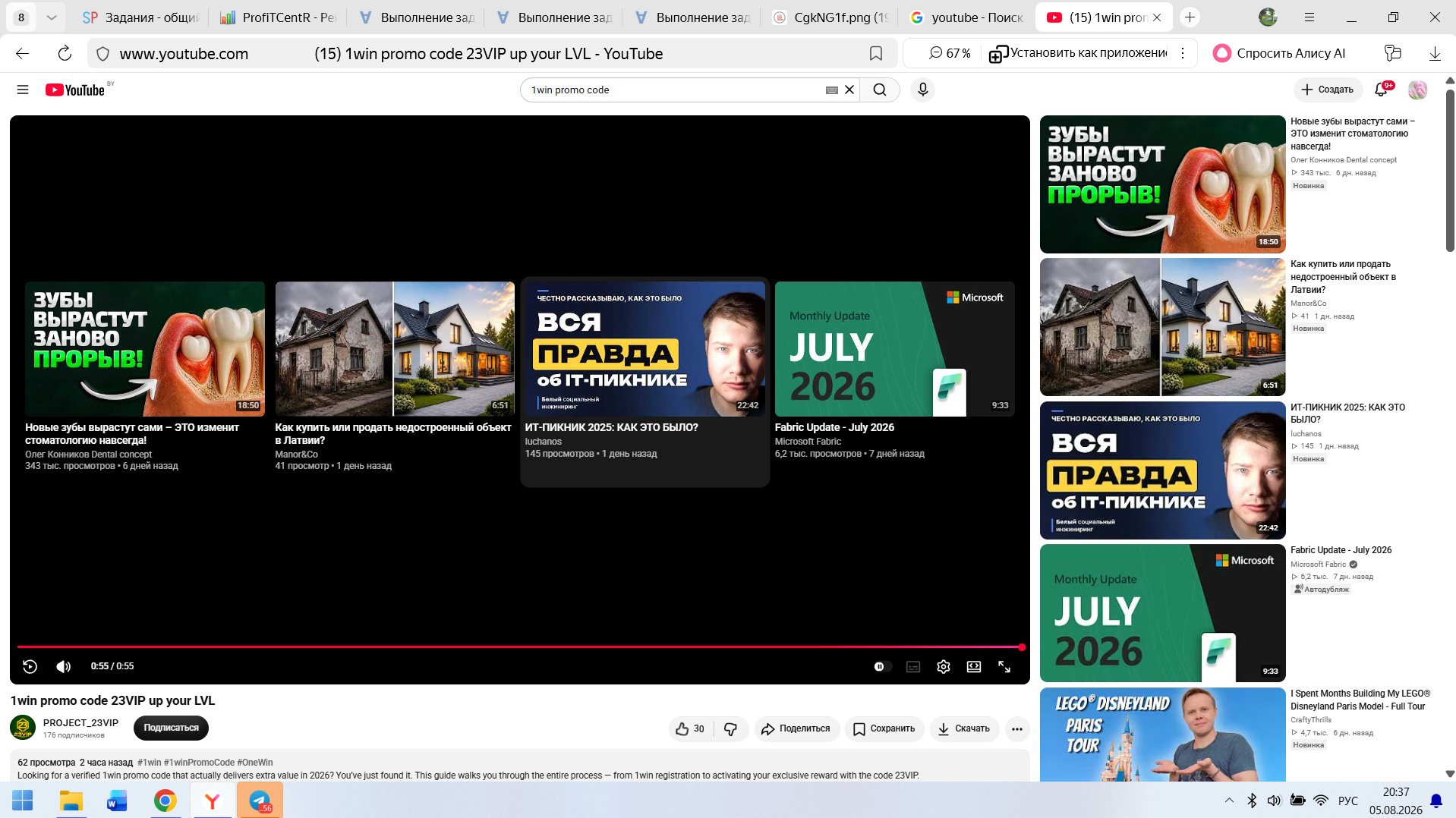Subscribe to PROJECT_23VIP channel
The image size is (1456, 818).
point(171,728)
